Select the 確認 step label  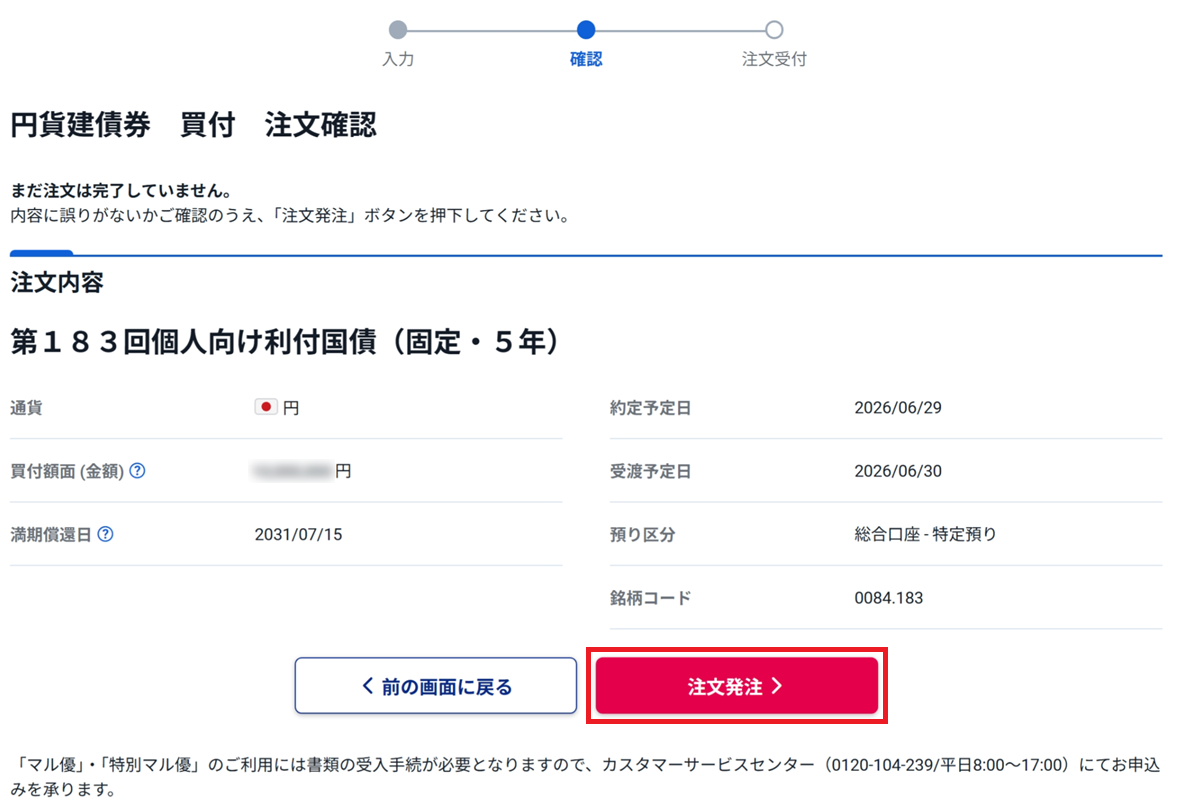pos(586,59)
